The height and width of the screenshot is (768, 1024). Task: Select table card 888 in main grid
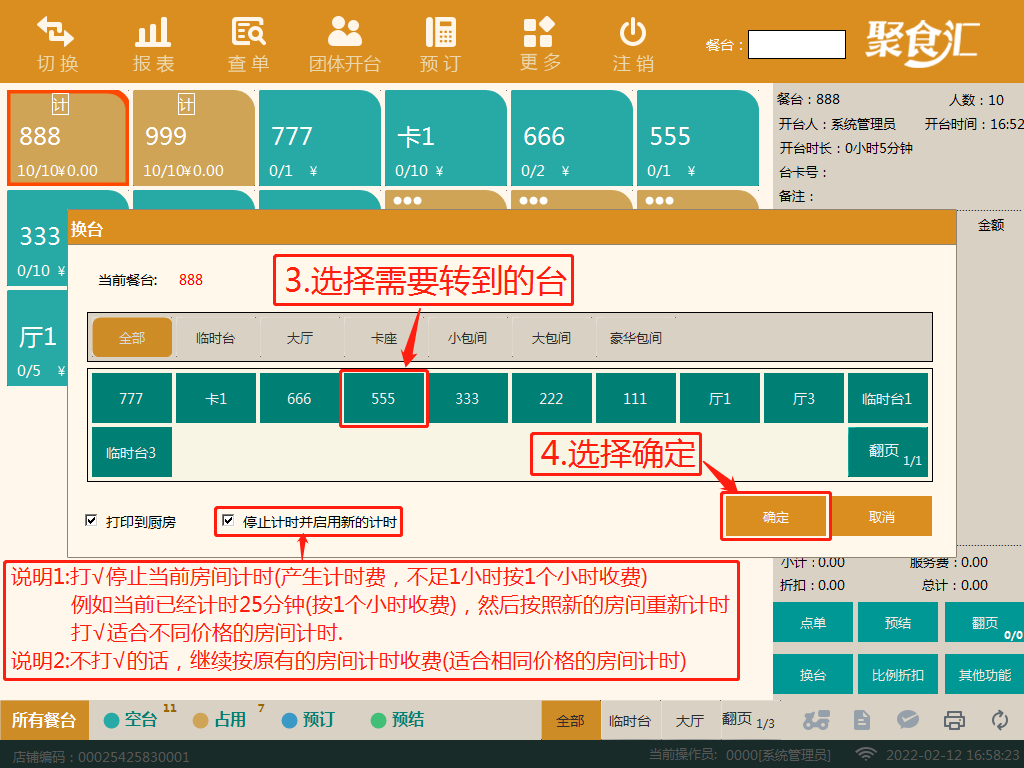pos(68,138)
